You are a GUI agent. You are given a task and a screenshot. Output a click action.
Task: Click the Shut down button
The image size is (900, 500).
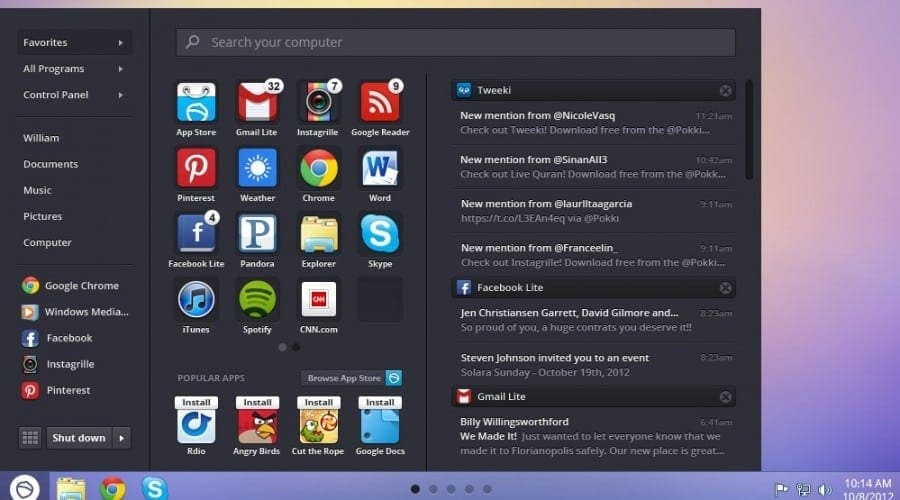pyautogui.click(x=79, y=438)
